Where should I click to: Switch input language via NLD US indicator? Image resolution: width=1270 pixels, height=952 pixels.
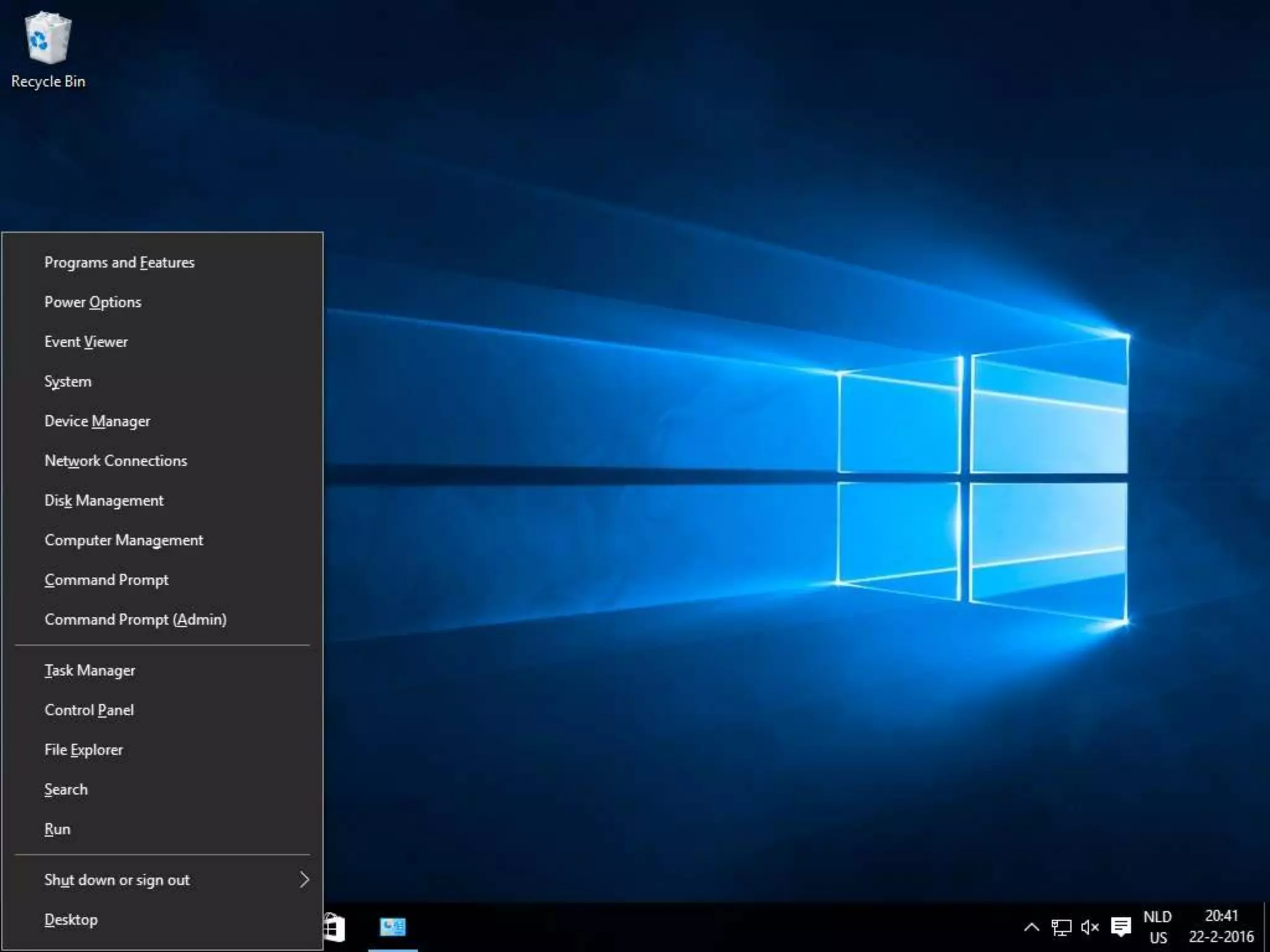[x=1158, y=927]
